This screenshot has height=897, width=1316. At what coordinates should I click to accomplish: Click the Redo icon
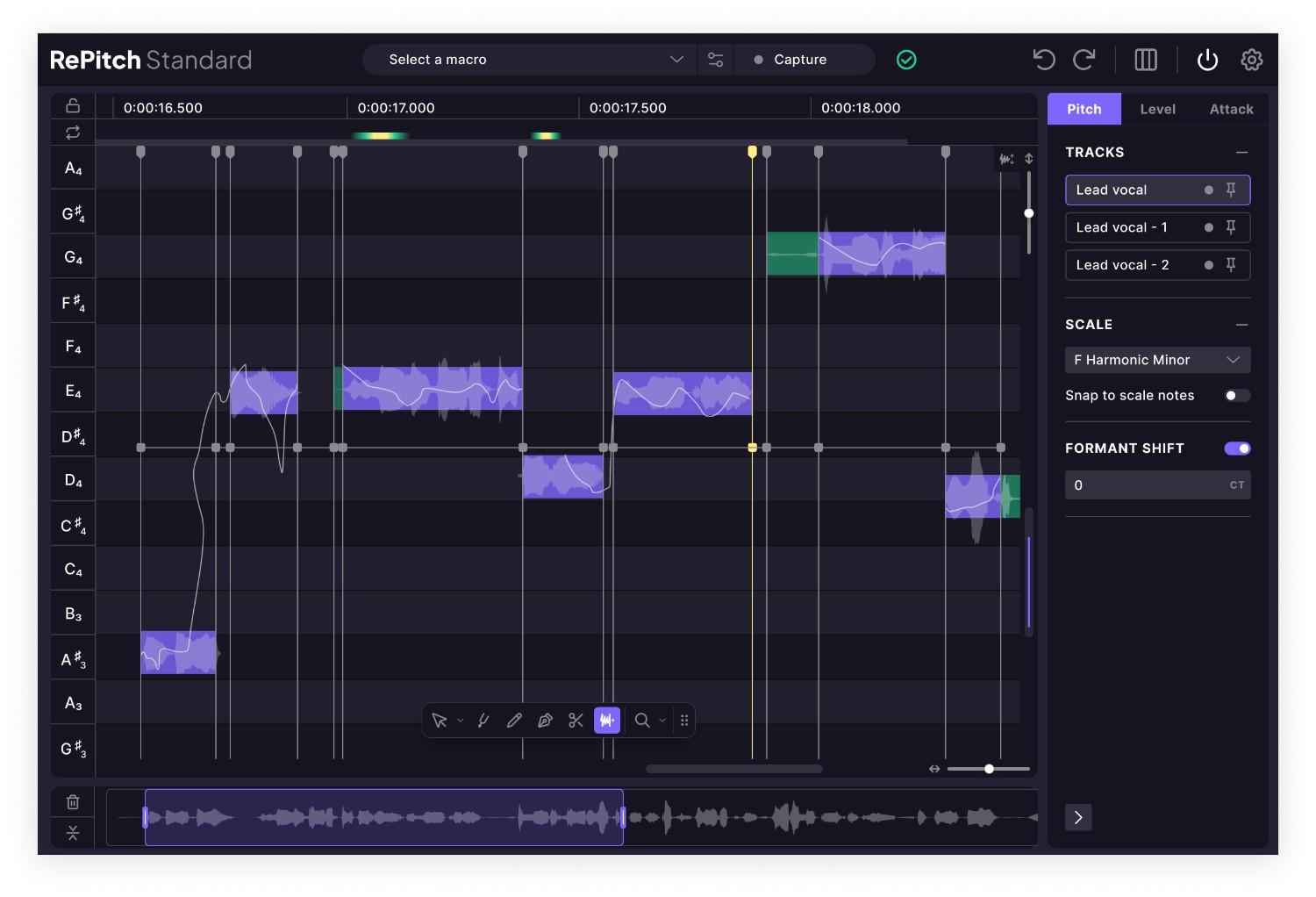(x=1084, y=59)
